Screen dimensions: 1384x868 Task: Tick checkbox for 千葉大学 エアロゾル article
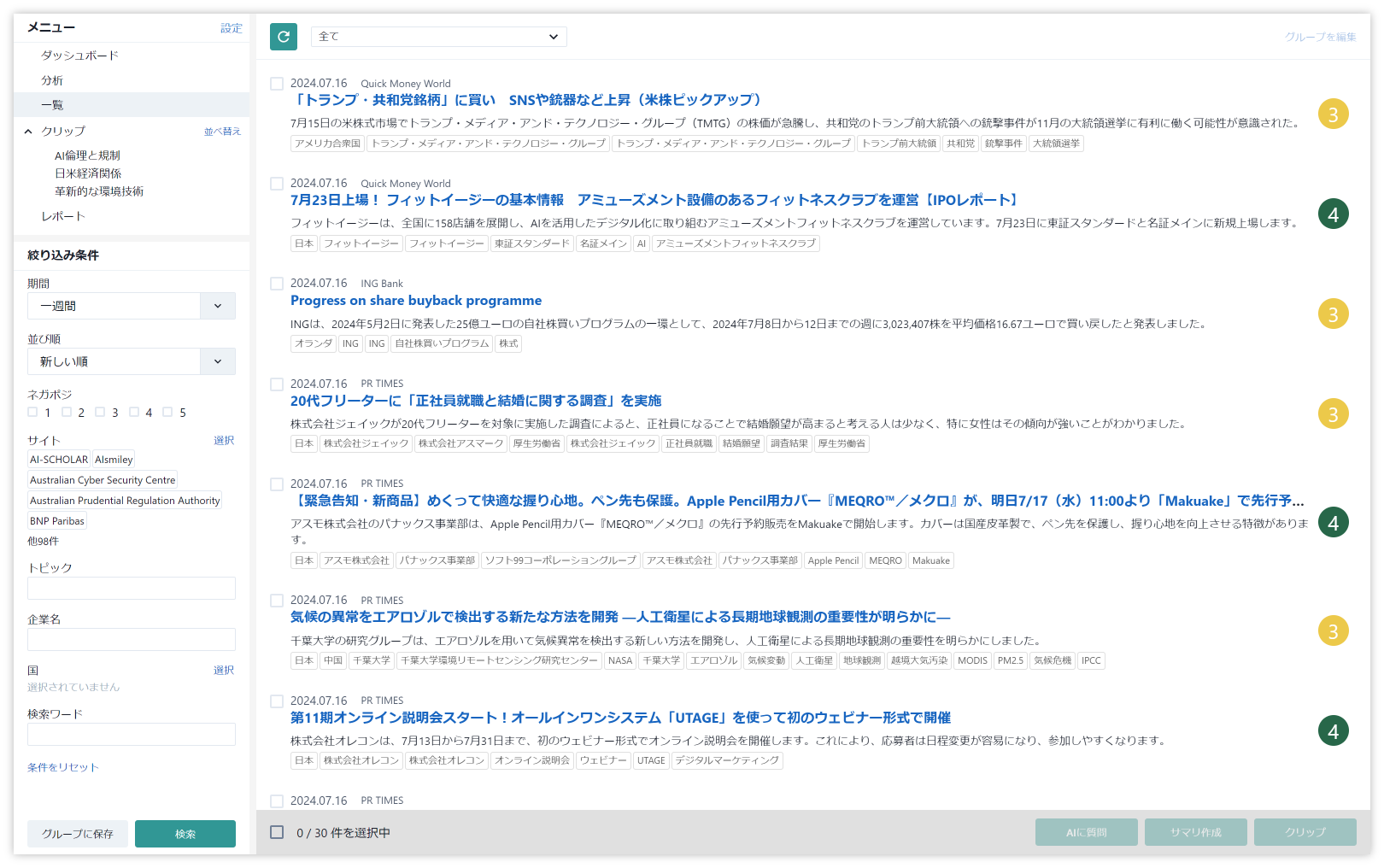pyautogui.click(x=277, y=601)
